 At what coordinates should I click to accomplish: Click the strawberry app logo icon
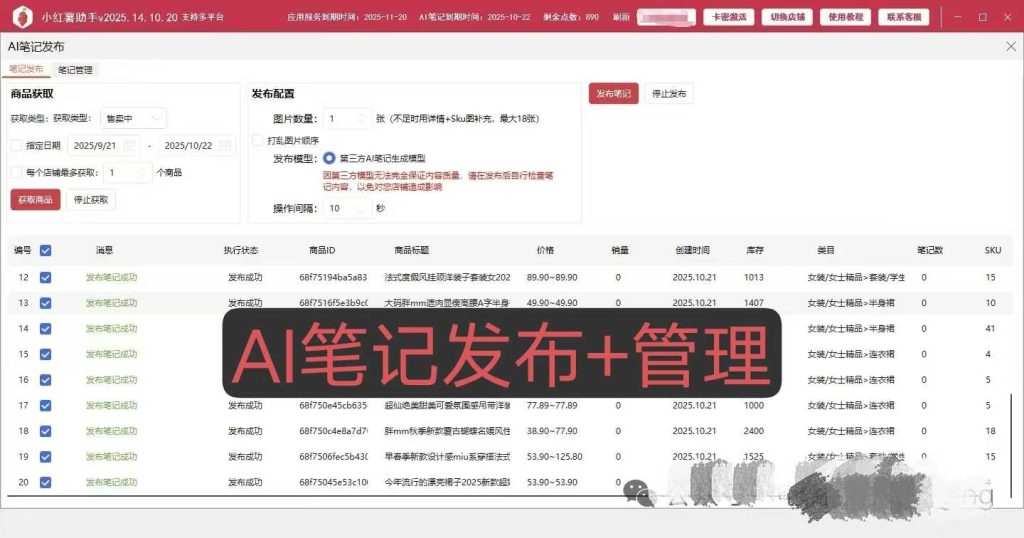[x=23, y=16]
